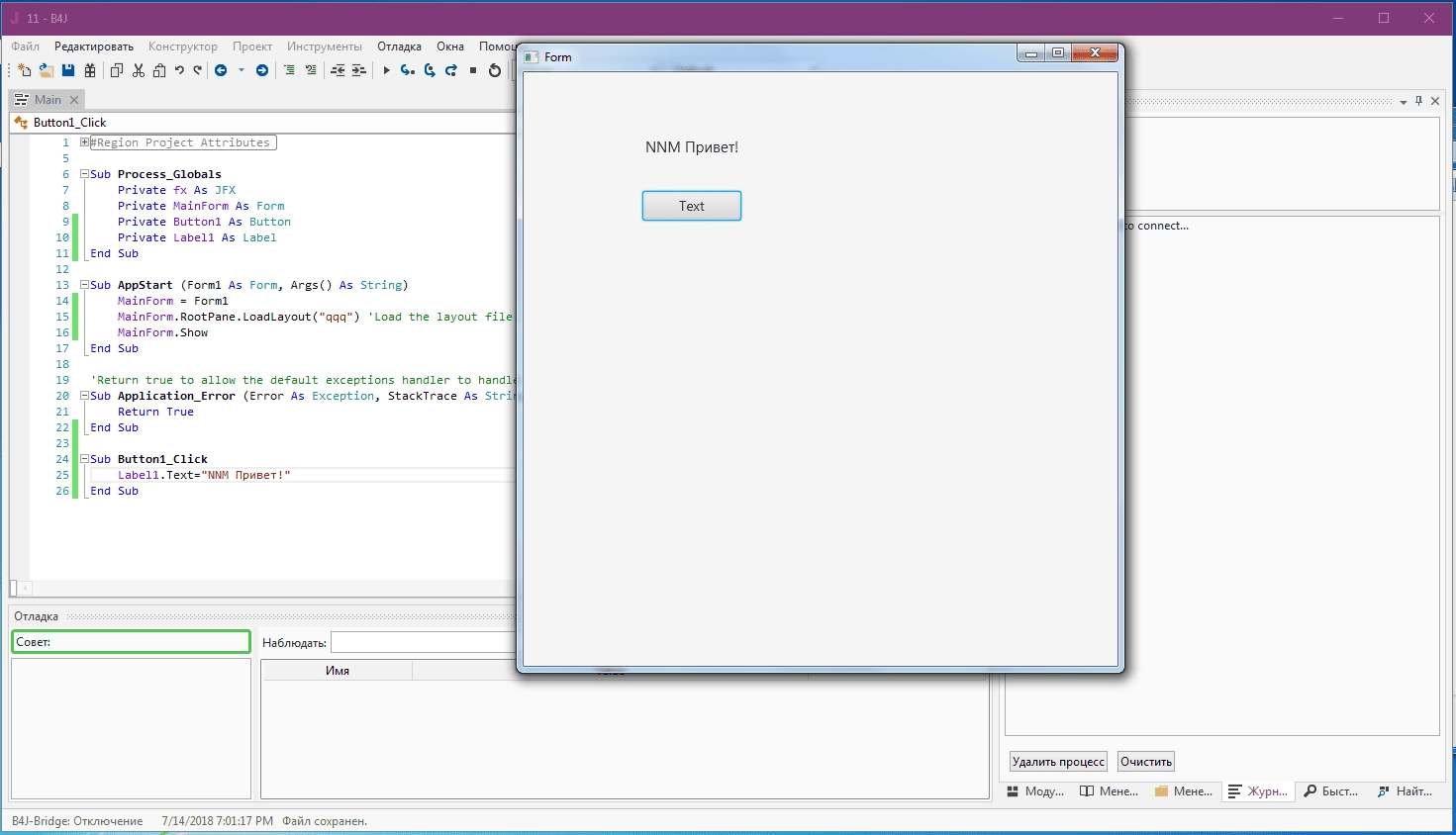The height and width of the screenshot is (835, 1456).
Task: Click the B4J-Bridge: Отключение status text
Action: click(x=77, y=821)
